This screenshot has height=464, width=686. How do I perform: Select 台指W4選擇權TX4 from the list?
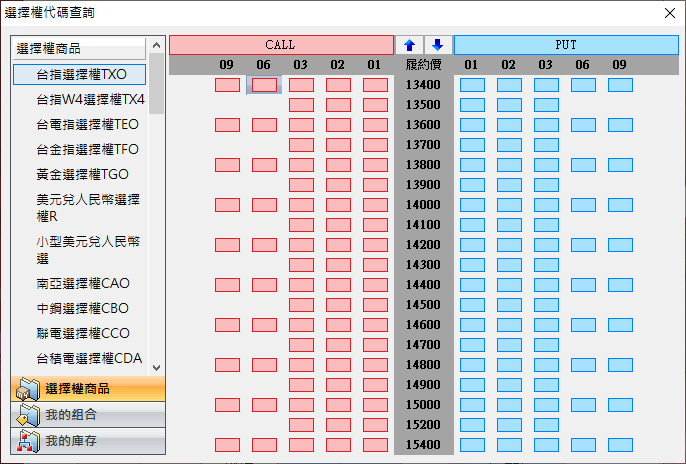90,99
